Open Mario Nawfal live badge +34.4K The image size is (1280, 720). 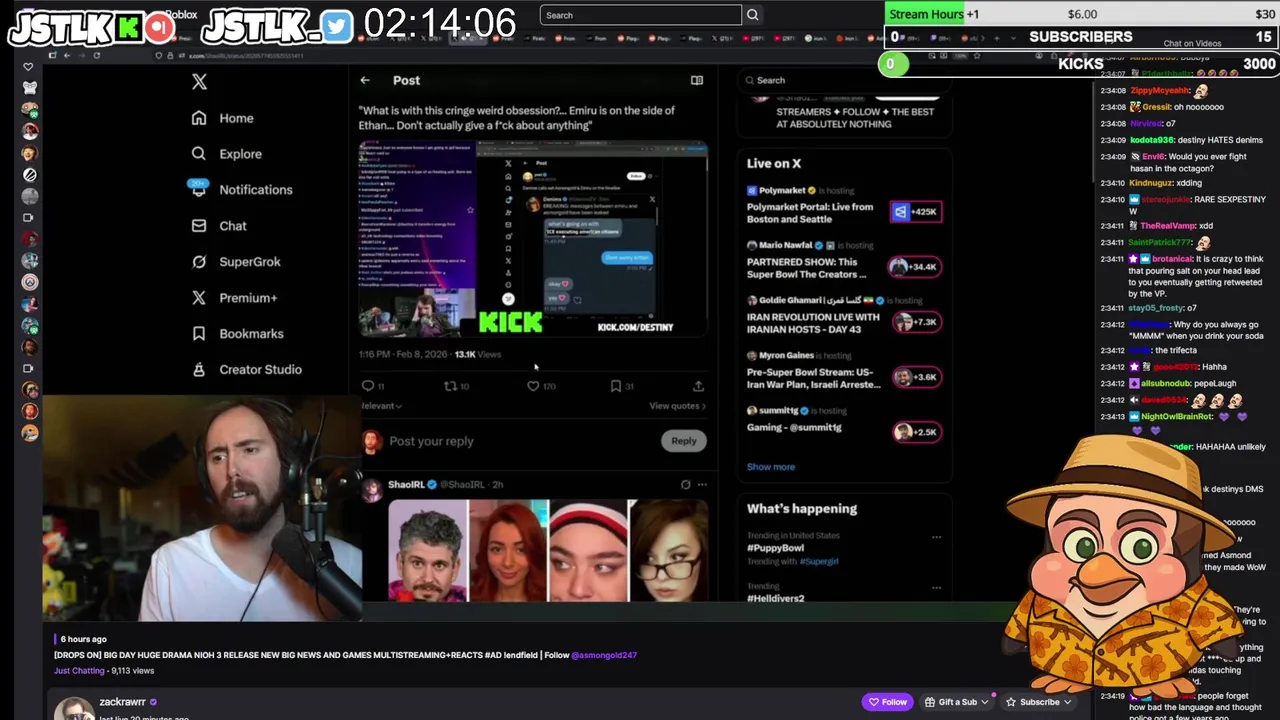pyautogui.click(x=916, y=267)
